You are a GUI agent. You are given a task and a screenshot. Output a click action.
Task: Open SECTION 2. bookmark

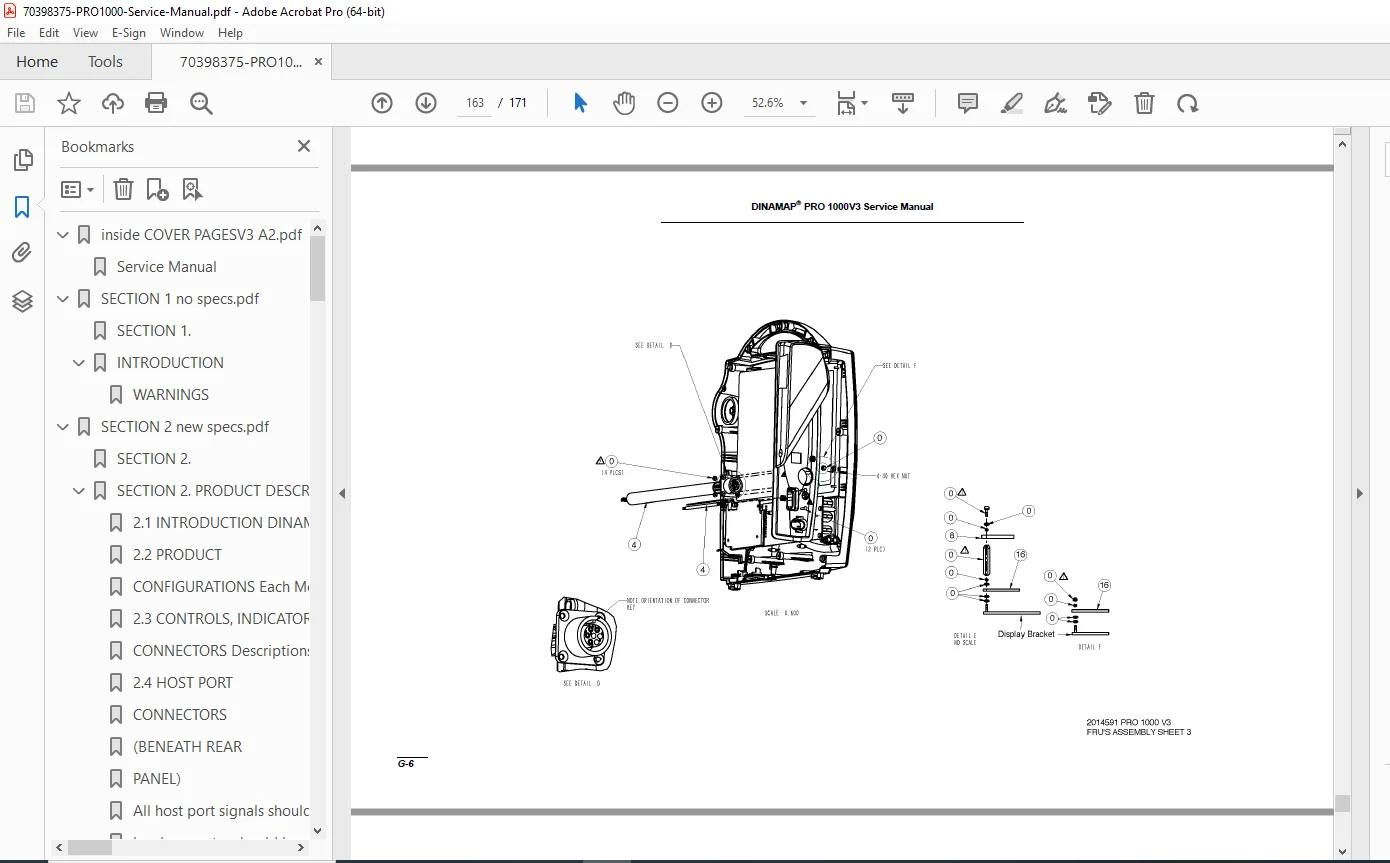coord(154,459)
